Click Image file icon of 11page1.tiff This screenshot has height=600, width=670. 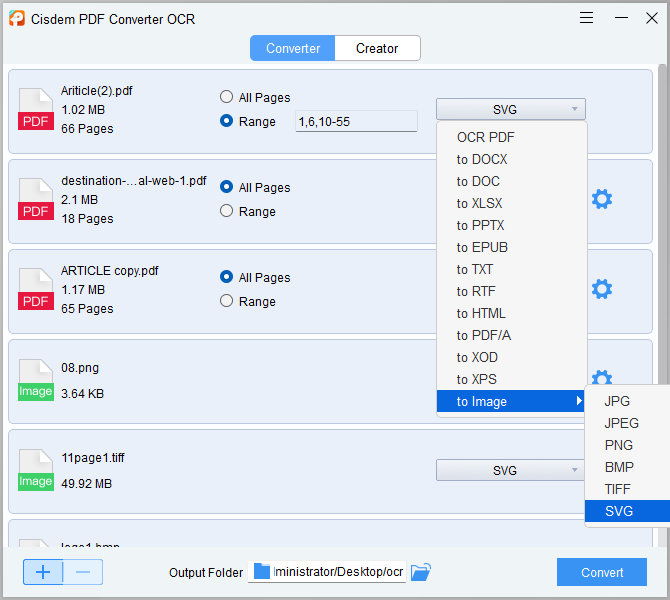click(36, 469)
